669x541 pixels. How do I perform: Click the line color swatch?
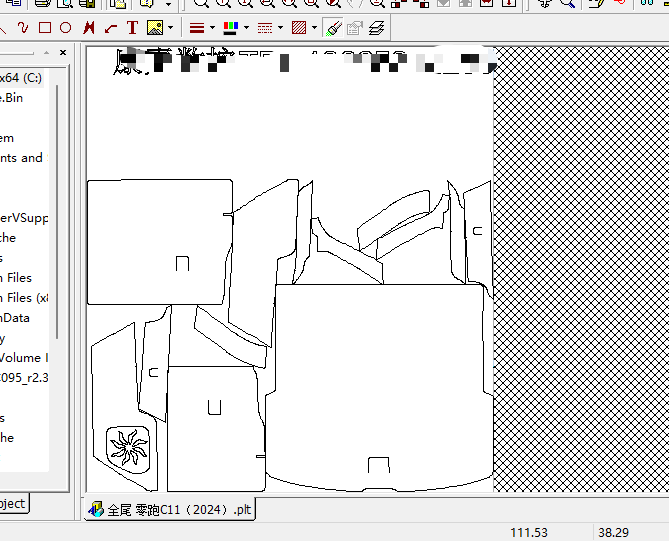tap(230, 28)
